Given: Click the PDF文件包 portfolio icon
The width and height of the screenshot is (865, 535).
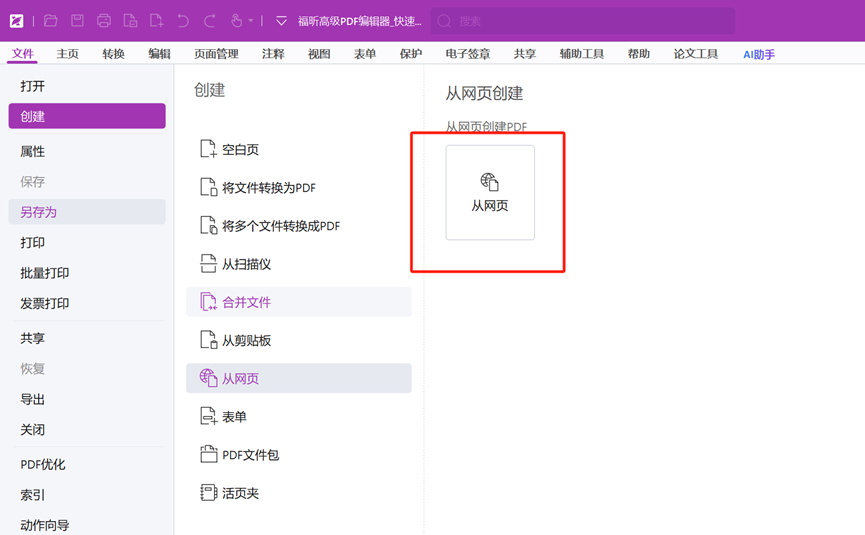Looking at the screenshot, I should tap(208, 454).
